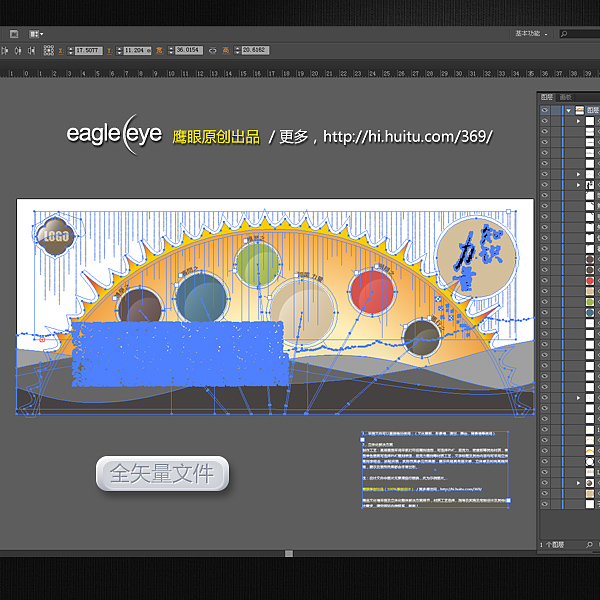This screenshot has height=600, width=600.
Task: Toggle visibility of the top 图层 layer
Action: click(x=545, y=110)
